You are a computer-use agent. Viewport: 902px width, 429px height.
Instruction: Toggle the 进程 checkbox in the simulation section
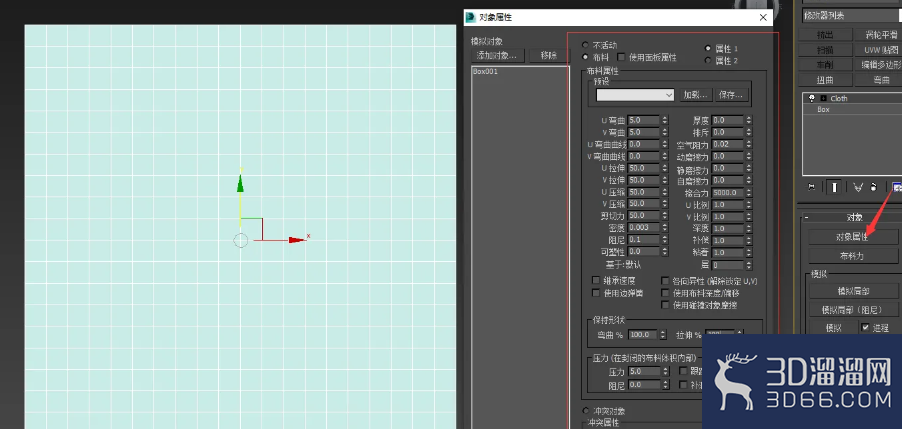click(x=865, y=327)
